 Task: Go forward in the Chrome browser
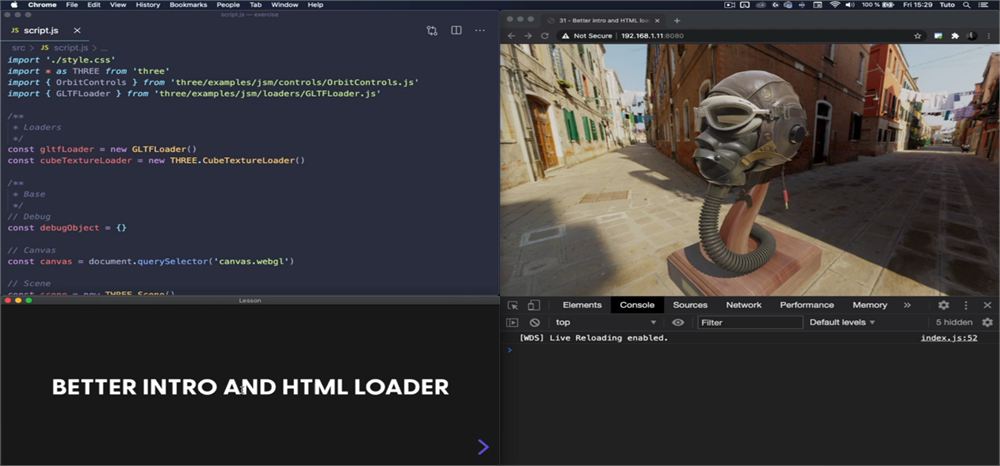tap(527, 36)
